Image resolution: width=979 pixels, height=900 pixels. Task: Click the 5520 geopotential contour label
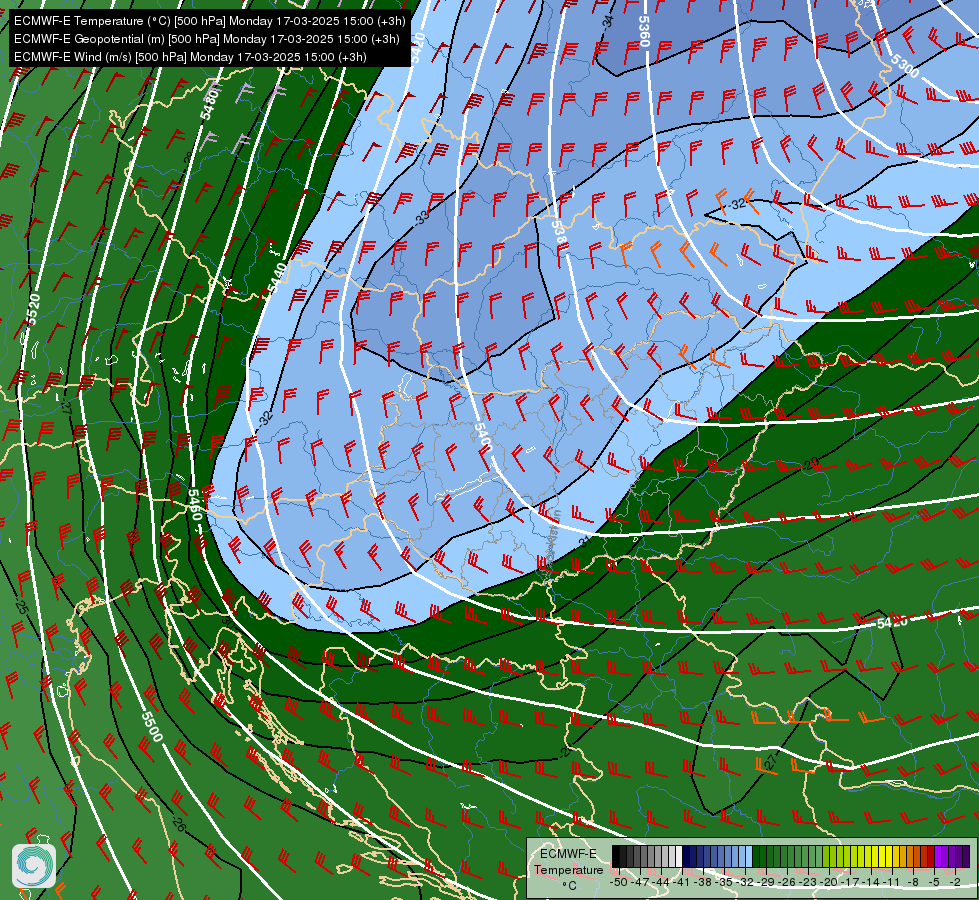click(32, 310)
